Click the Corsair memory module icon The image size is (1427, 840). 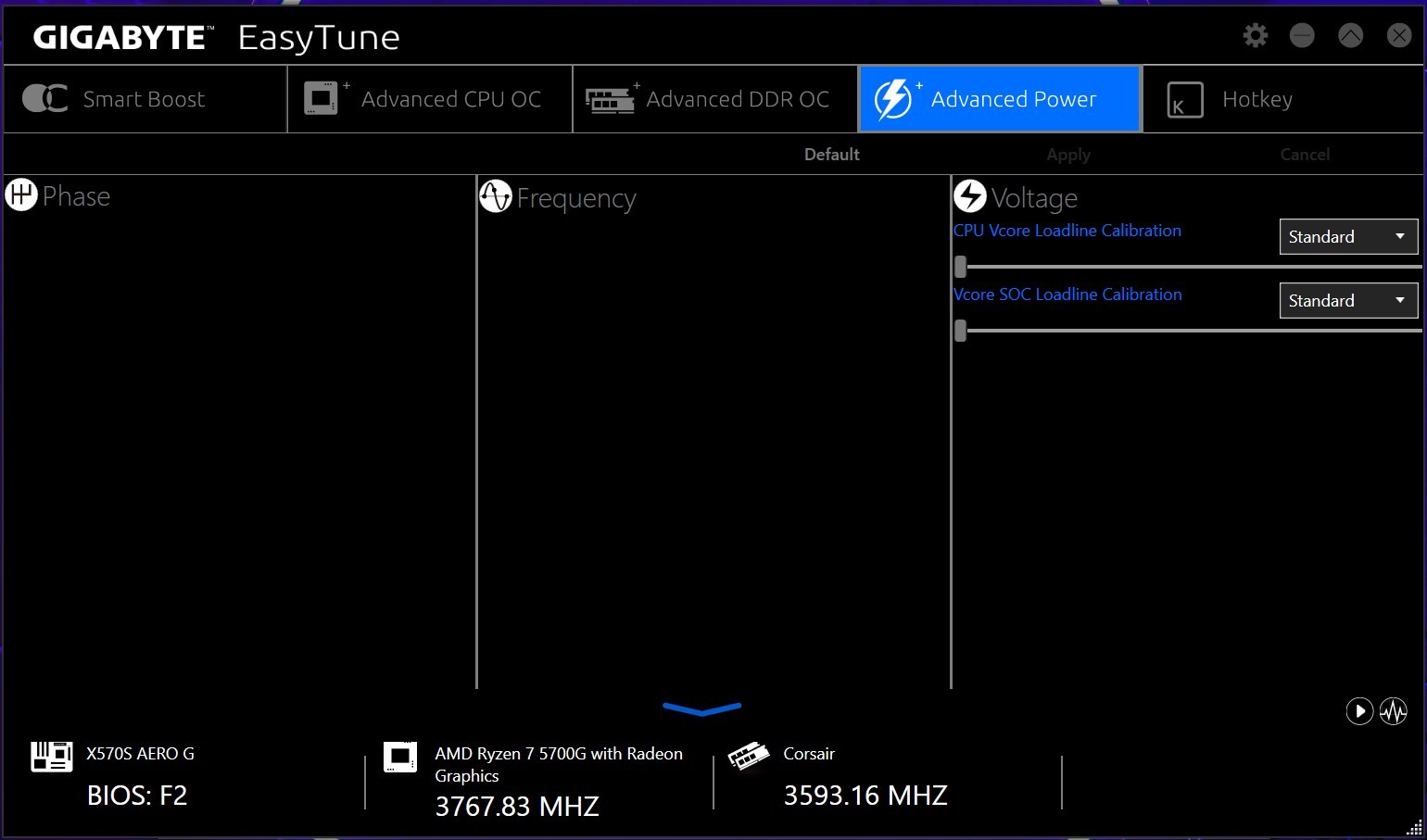point(749,757)
